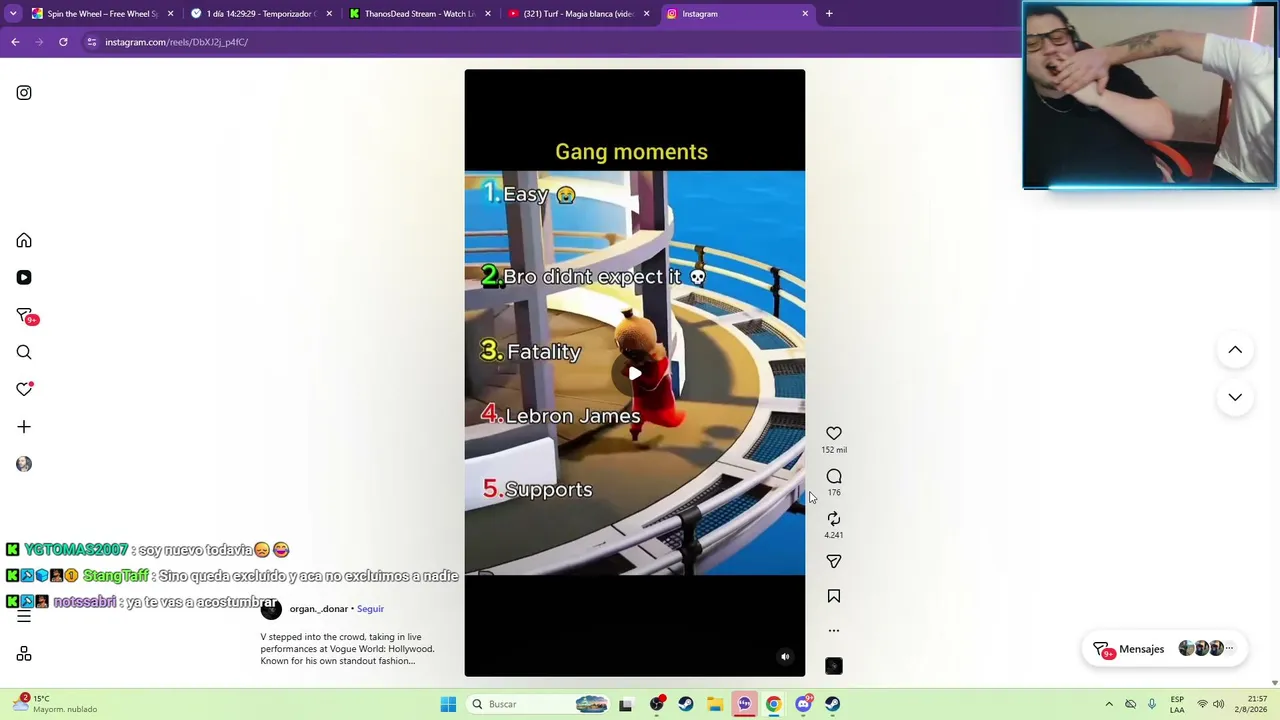Open the reel comments bubble icon

coord(834,476)
